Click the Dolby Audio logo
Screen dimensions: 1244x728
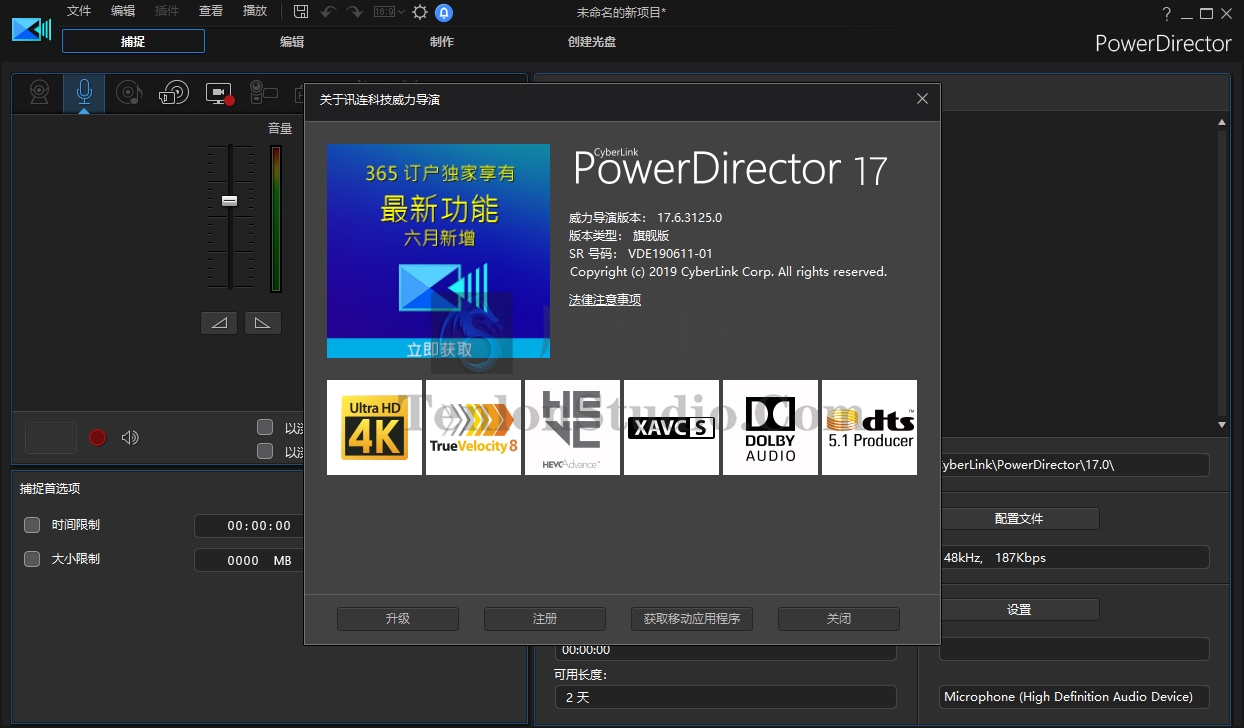770,427
